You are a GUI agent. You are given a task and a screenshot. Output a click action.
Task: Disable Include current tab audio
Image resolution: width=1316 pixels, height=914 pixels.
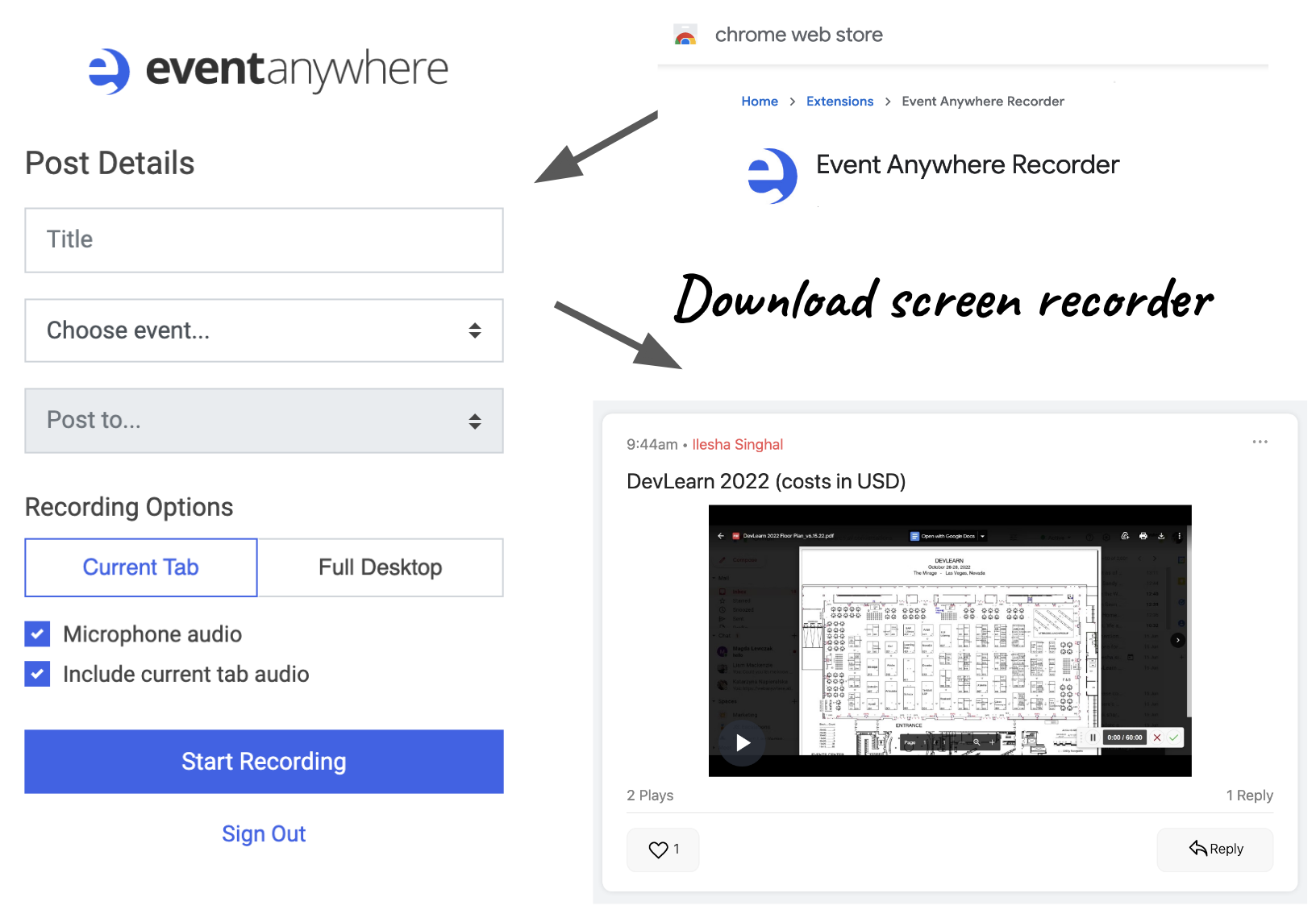pos(37,674)
